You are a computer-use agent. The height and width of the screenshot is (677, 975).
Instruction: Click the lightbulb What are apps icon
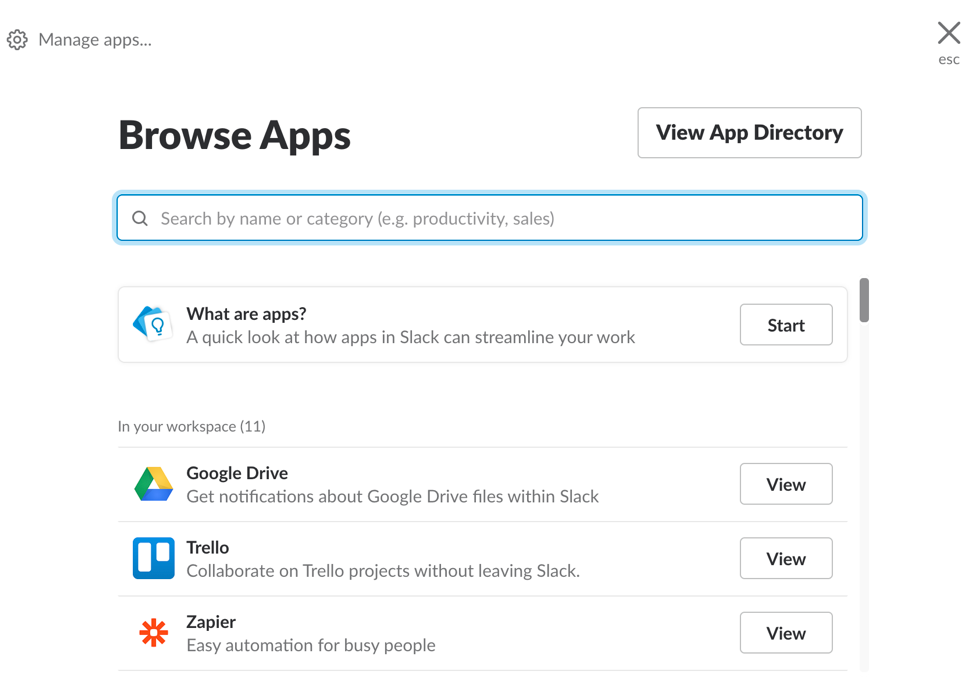(153, 325)
